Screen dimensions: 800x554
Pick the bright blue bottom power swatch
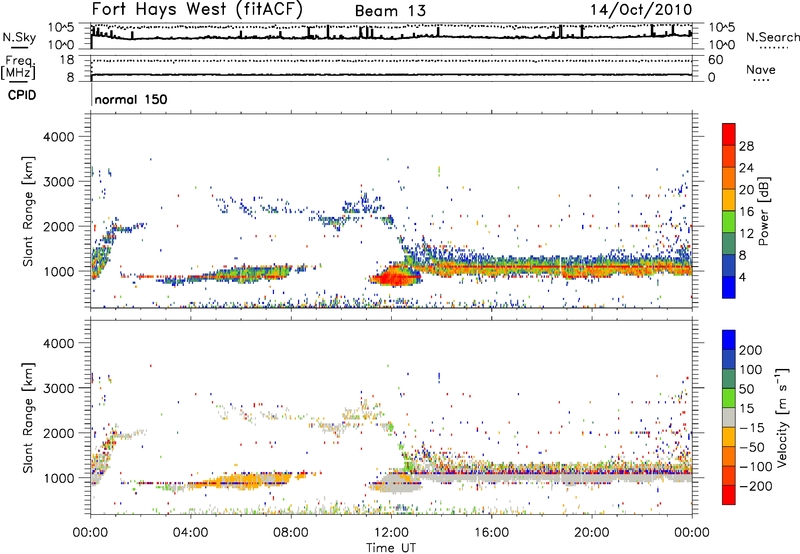729,288
